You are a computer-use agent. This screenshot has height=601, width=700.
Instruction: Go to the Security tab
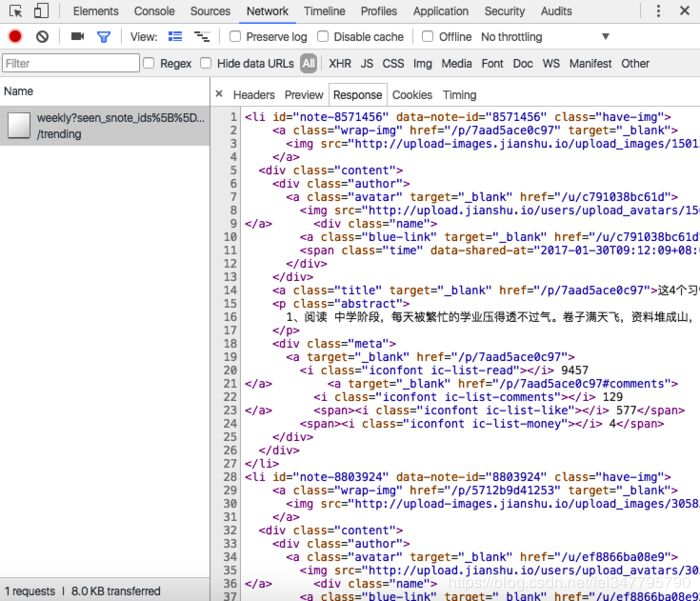[x=504, y=11]
